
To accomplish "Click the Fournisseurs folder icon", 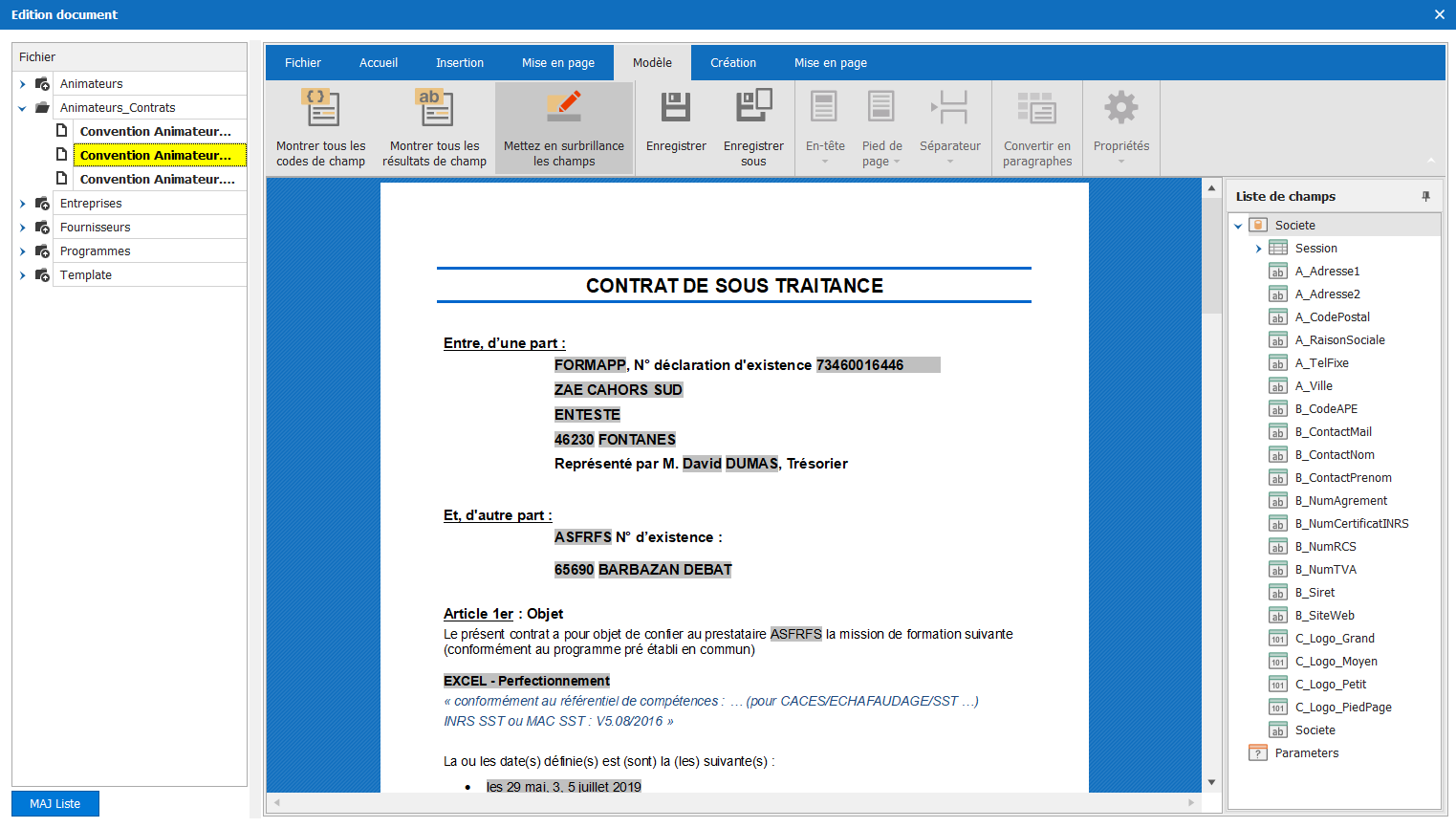I will pyautogui.click(x=42, y=228).
